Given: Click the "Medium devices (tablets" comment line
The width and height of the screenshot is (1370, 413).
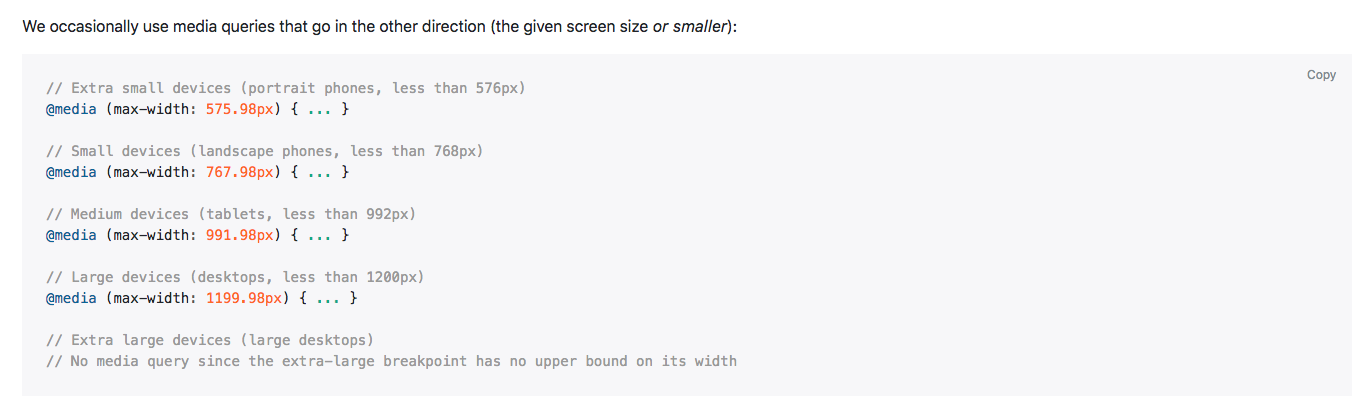Looking at the screenshot, I should click(x=231, y=214).
